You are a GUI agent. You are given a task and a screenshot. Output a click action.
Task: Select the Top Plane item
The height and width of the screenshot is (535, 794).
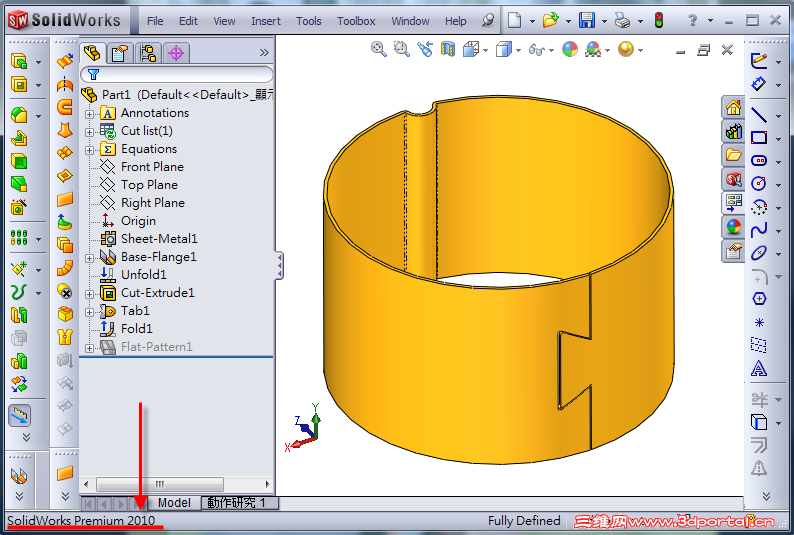click(x=149, y=185)
